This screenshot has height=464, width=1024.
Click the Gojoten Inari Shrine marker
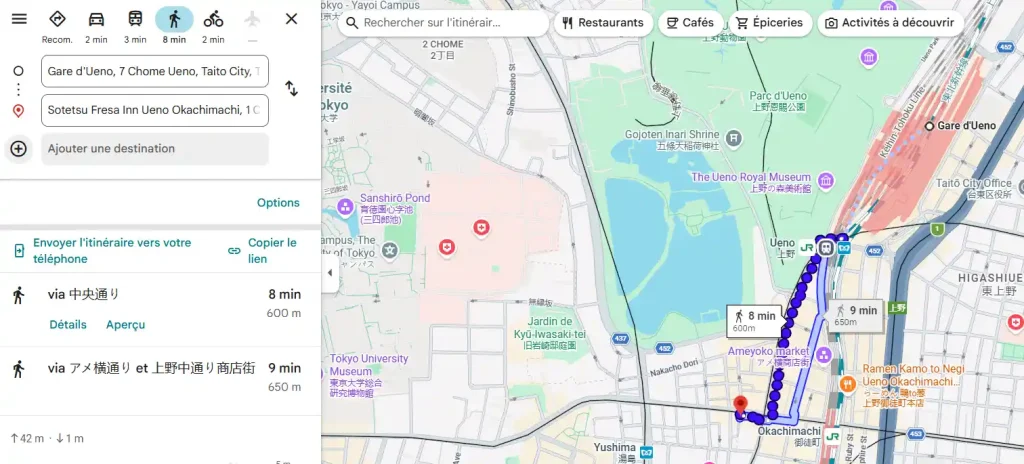tap(735, 137)
